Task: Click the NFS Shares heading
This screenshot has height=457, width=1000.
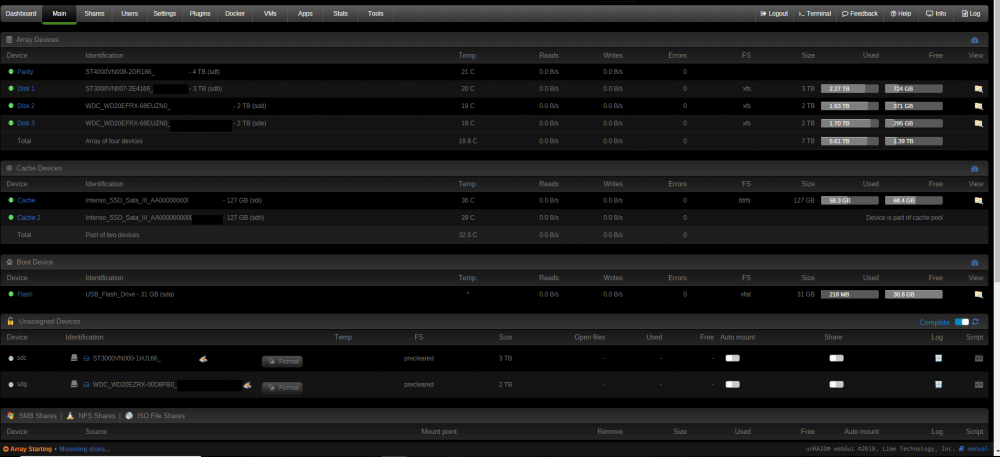Action: pyautogui.click(x=96, y=416)
